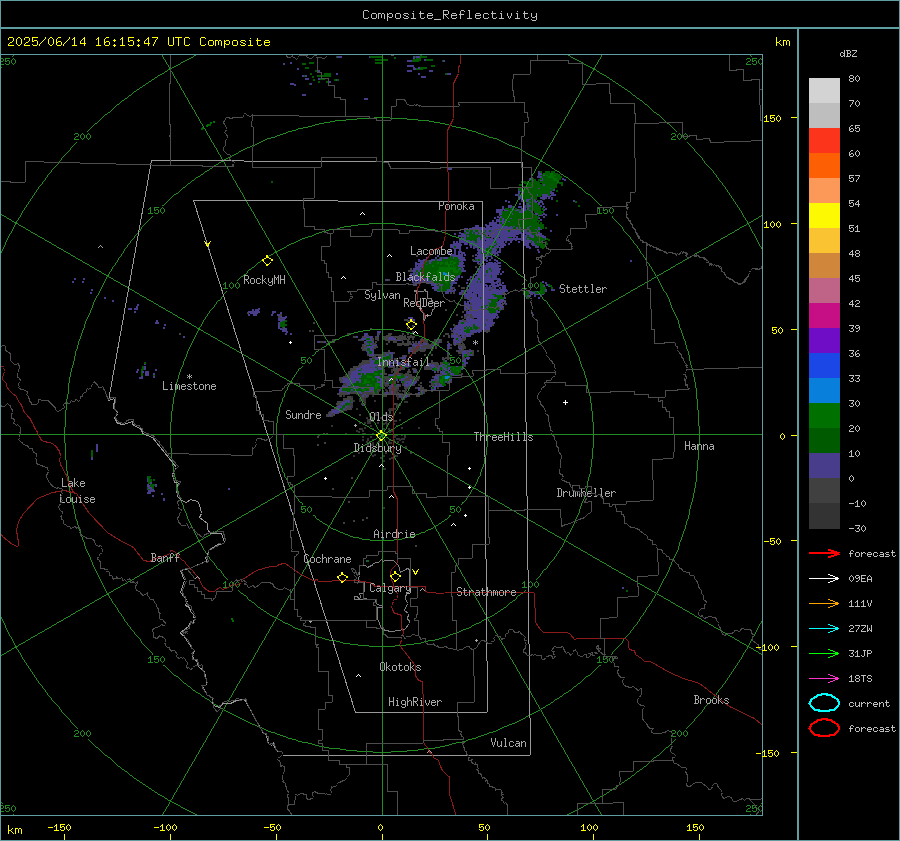Click the Brooks label
900x841 pixels.
[x=711, y=700]
